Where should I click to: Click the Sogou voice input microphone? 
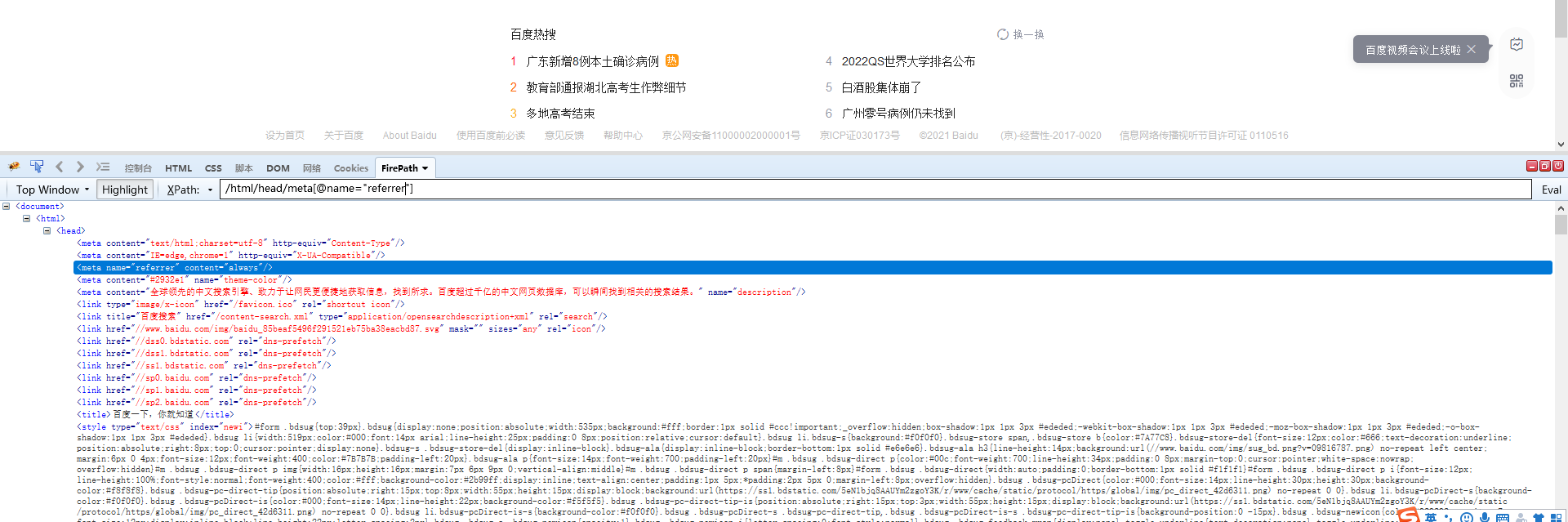coord(1485,517)
